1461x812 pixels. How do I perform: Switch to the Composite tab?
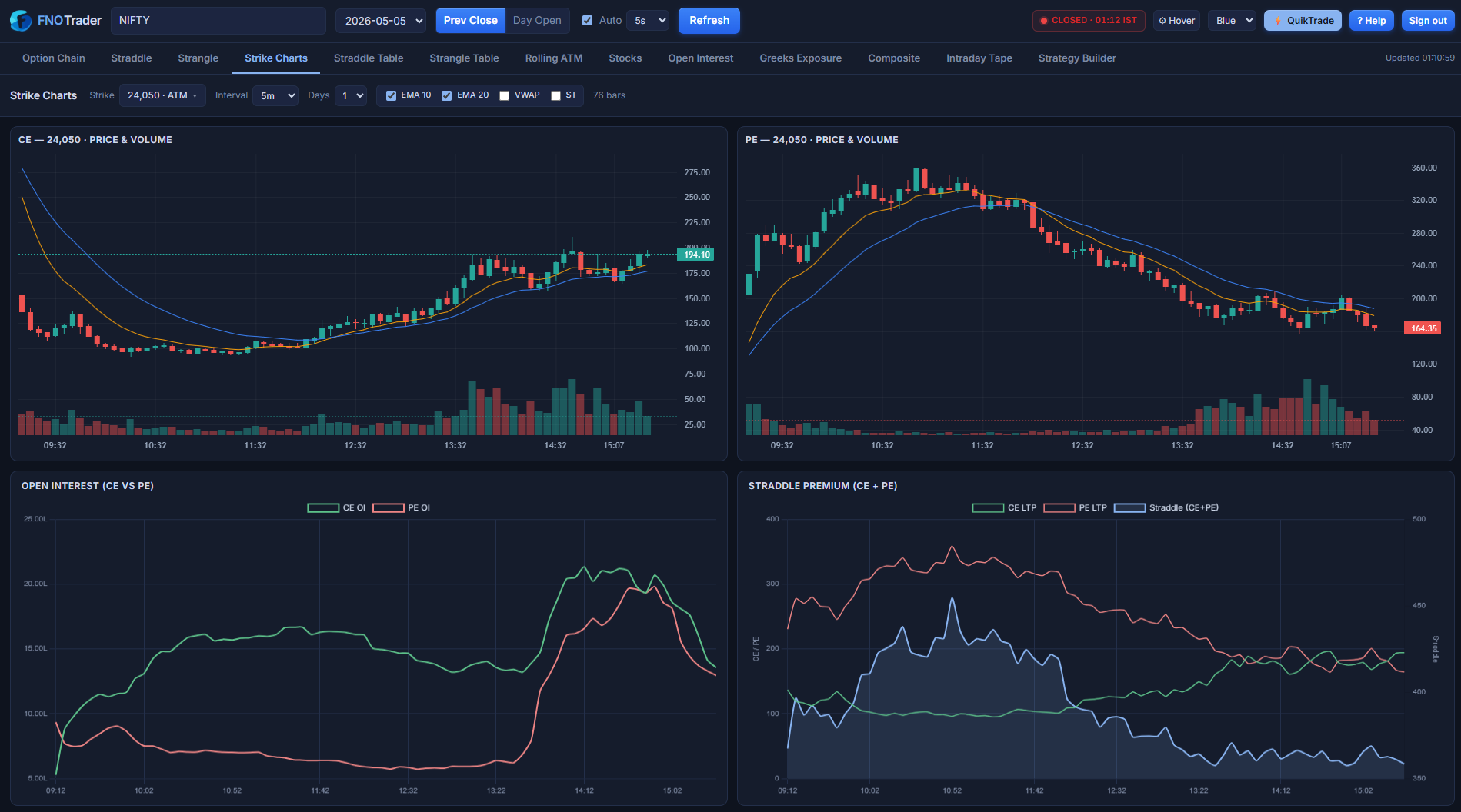(894, 58)
